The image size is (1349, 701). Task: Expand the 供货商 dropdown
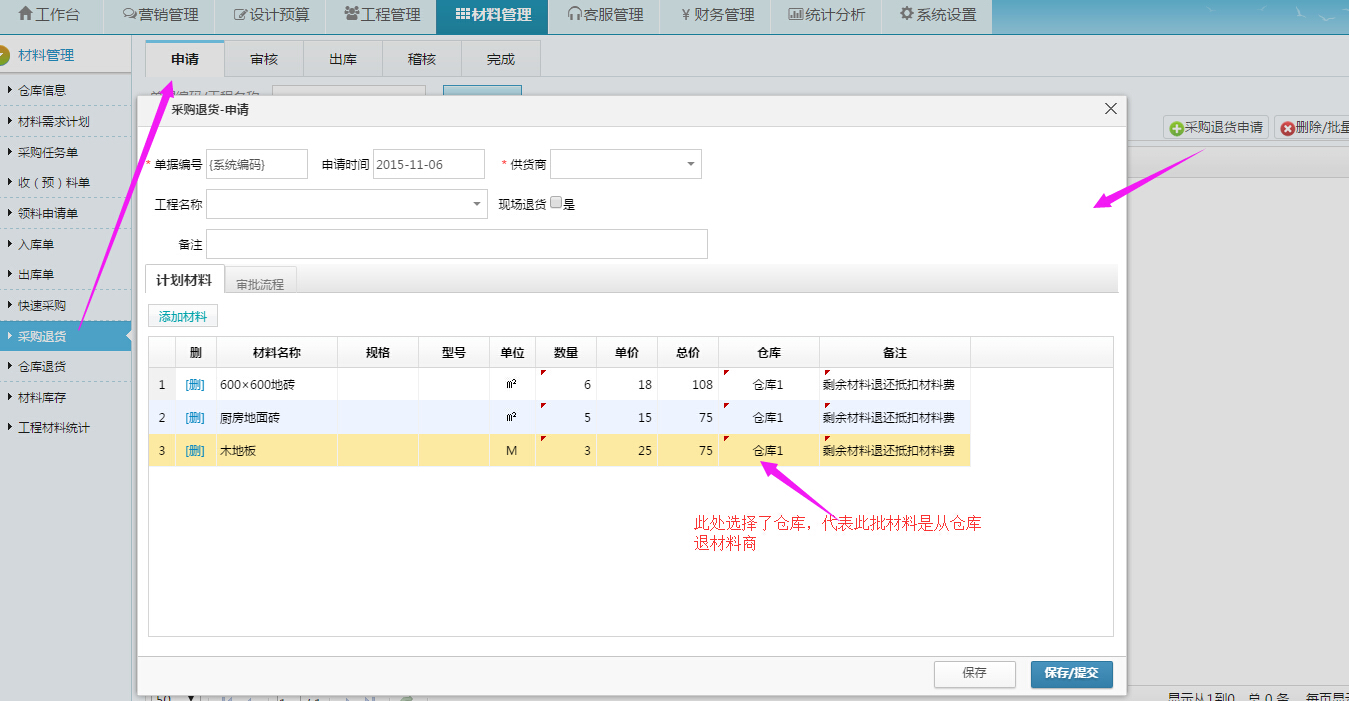pyautogui.click(x=690, y=164)
